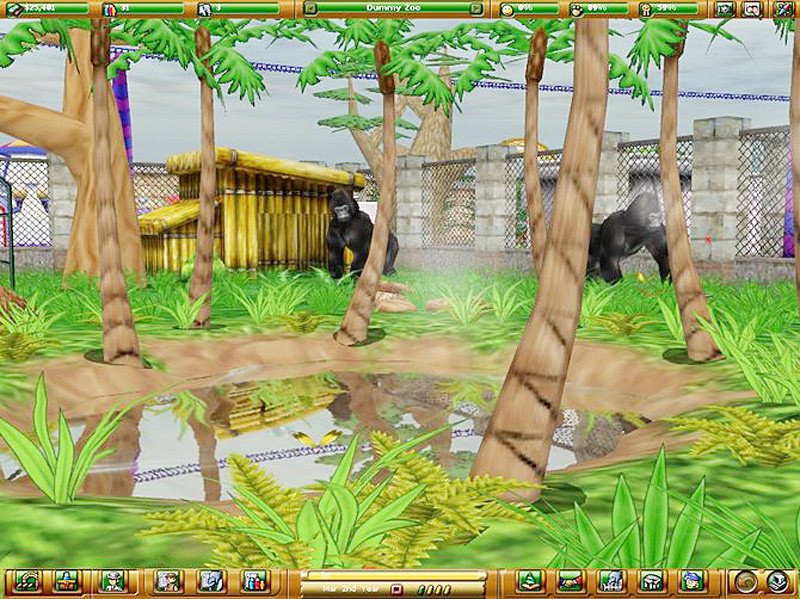Open the handshake trade icon
The width and height of the screenshot is (800, 599).
(570, 581)
